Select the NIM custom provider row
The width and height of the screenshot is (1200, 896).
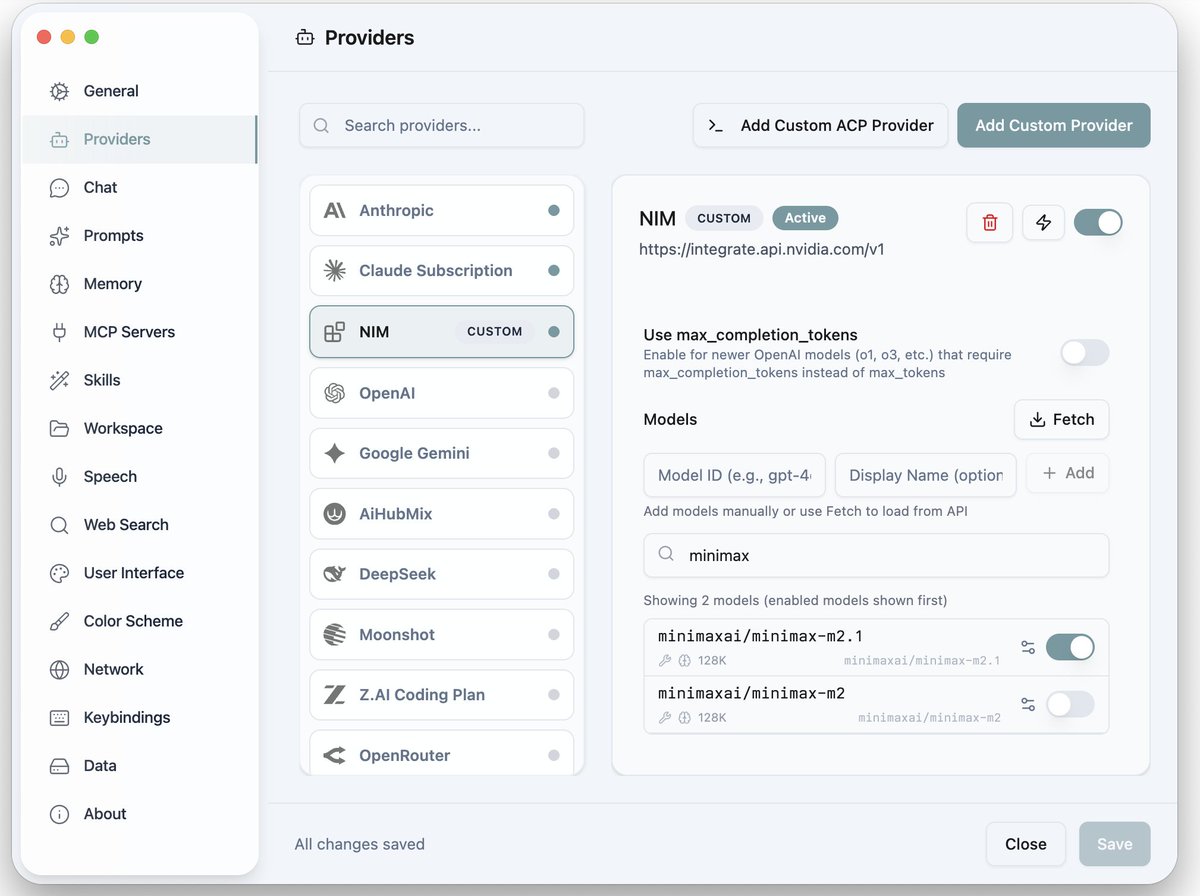441,331
